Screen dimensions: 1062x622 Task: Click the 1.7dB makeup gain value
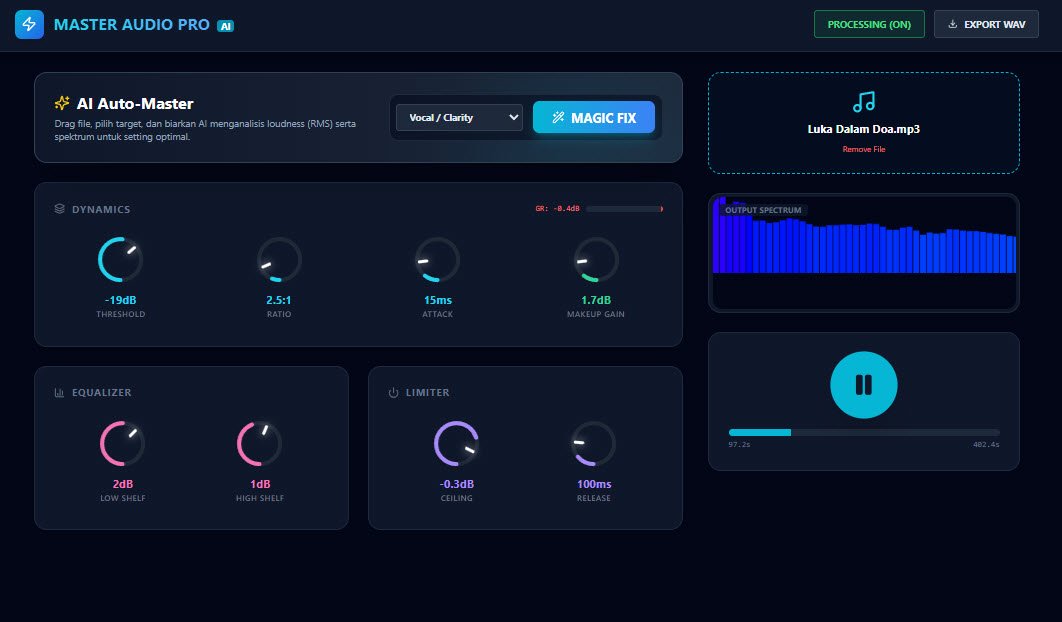[x=596, y=300]
